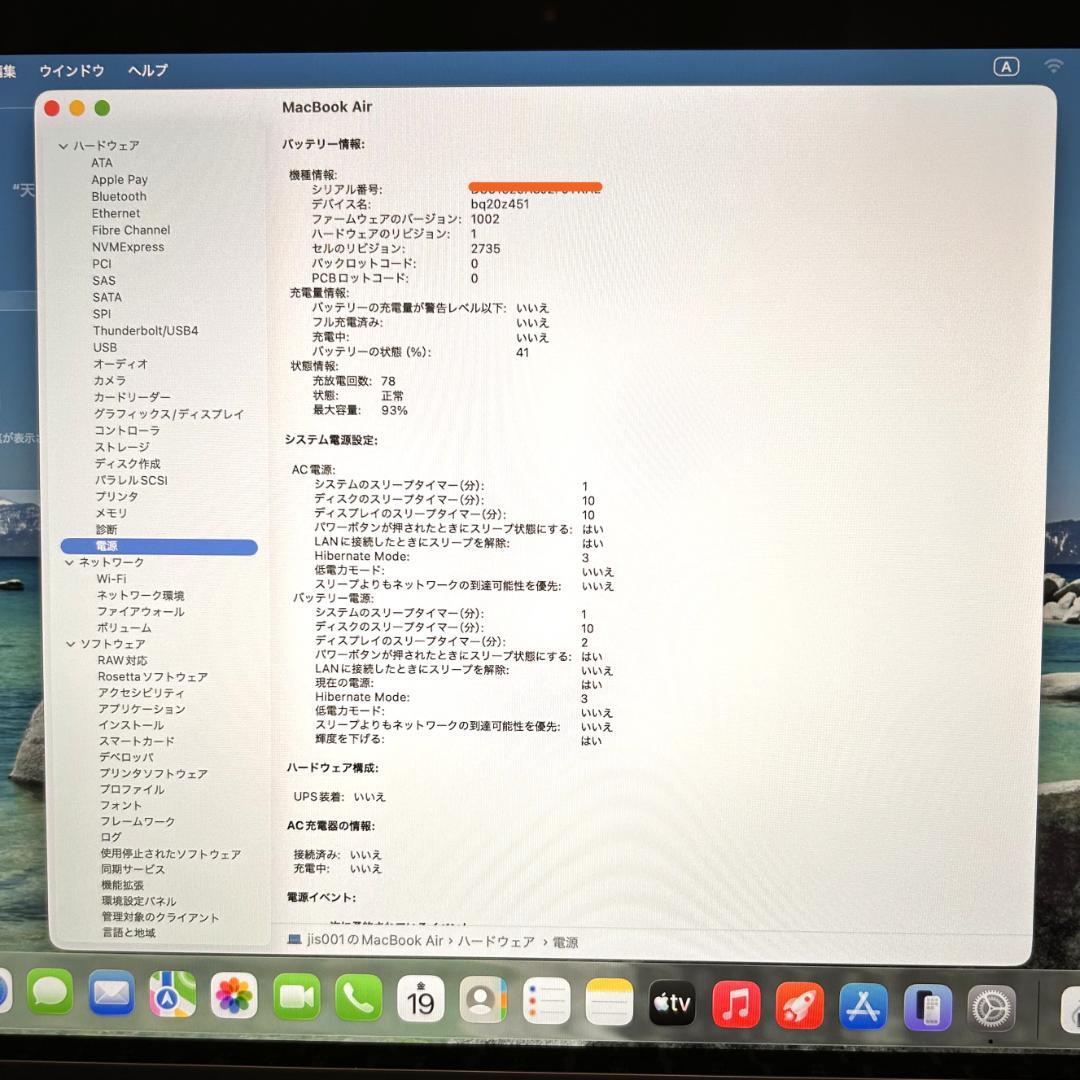Open the Music app in the Dock

coord(736,1005)
